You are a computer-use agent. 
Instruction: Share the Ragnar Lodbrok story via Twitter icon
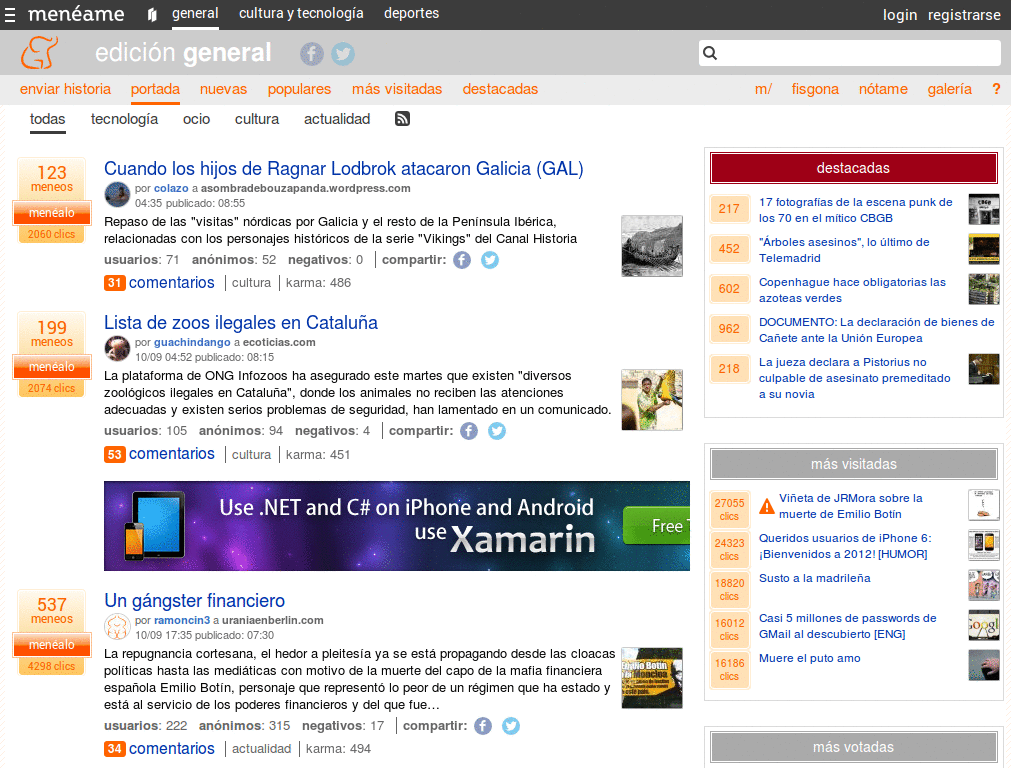(489, 259)
